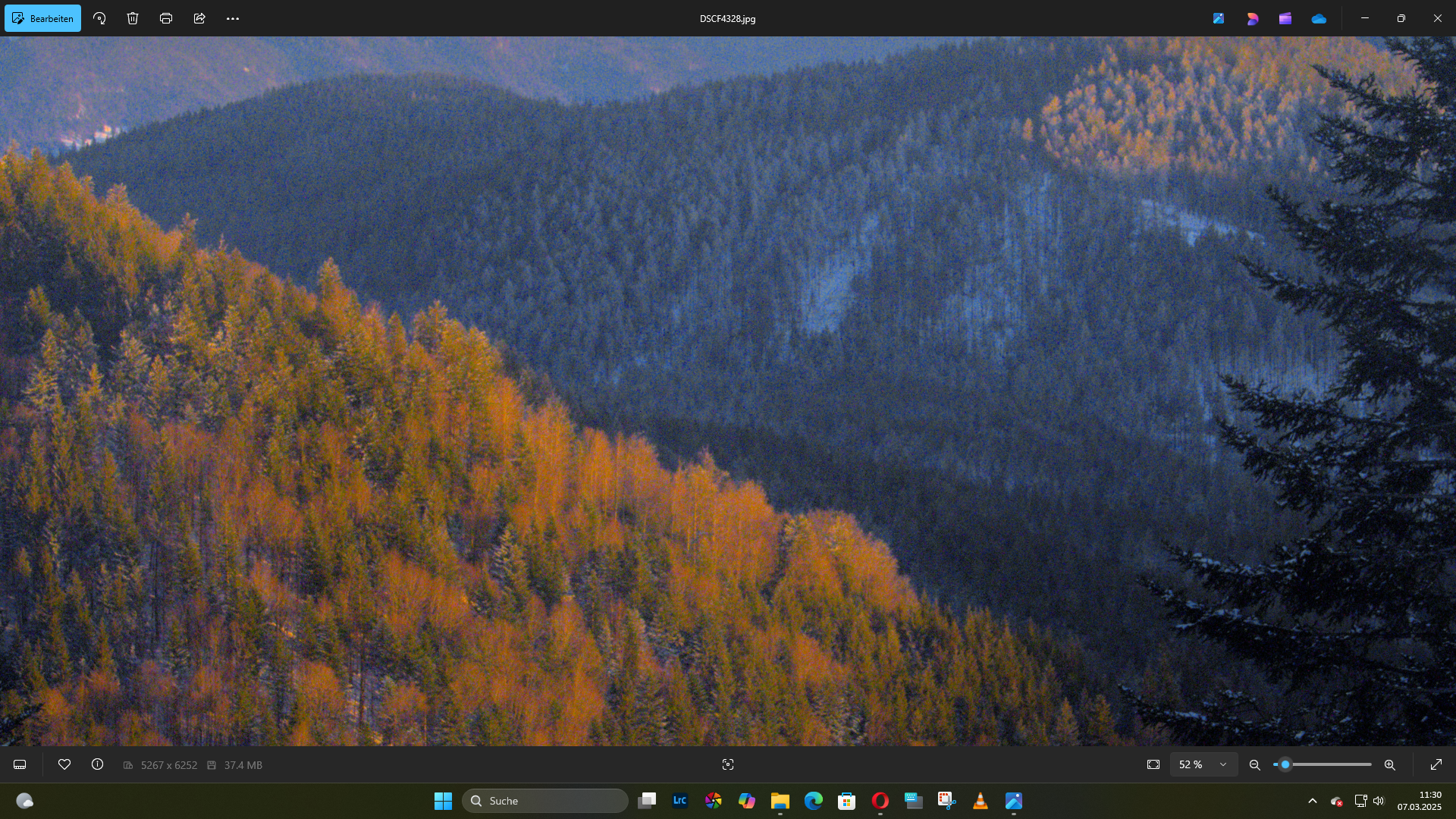
Task: Show file info panel with info icon
Action: (98, 764)
